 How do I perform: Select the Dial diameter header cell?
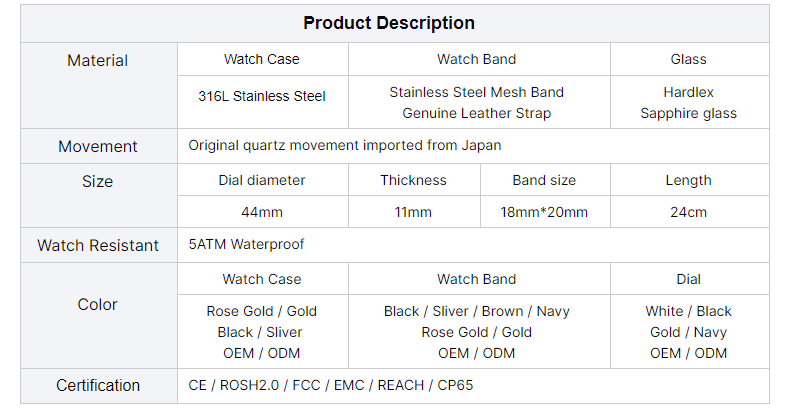coord(262,180)
